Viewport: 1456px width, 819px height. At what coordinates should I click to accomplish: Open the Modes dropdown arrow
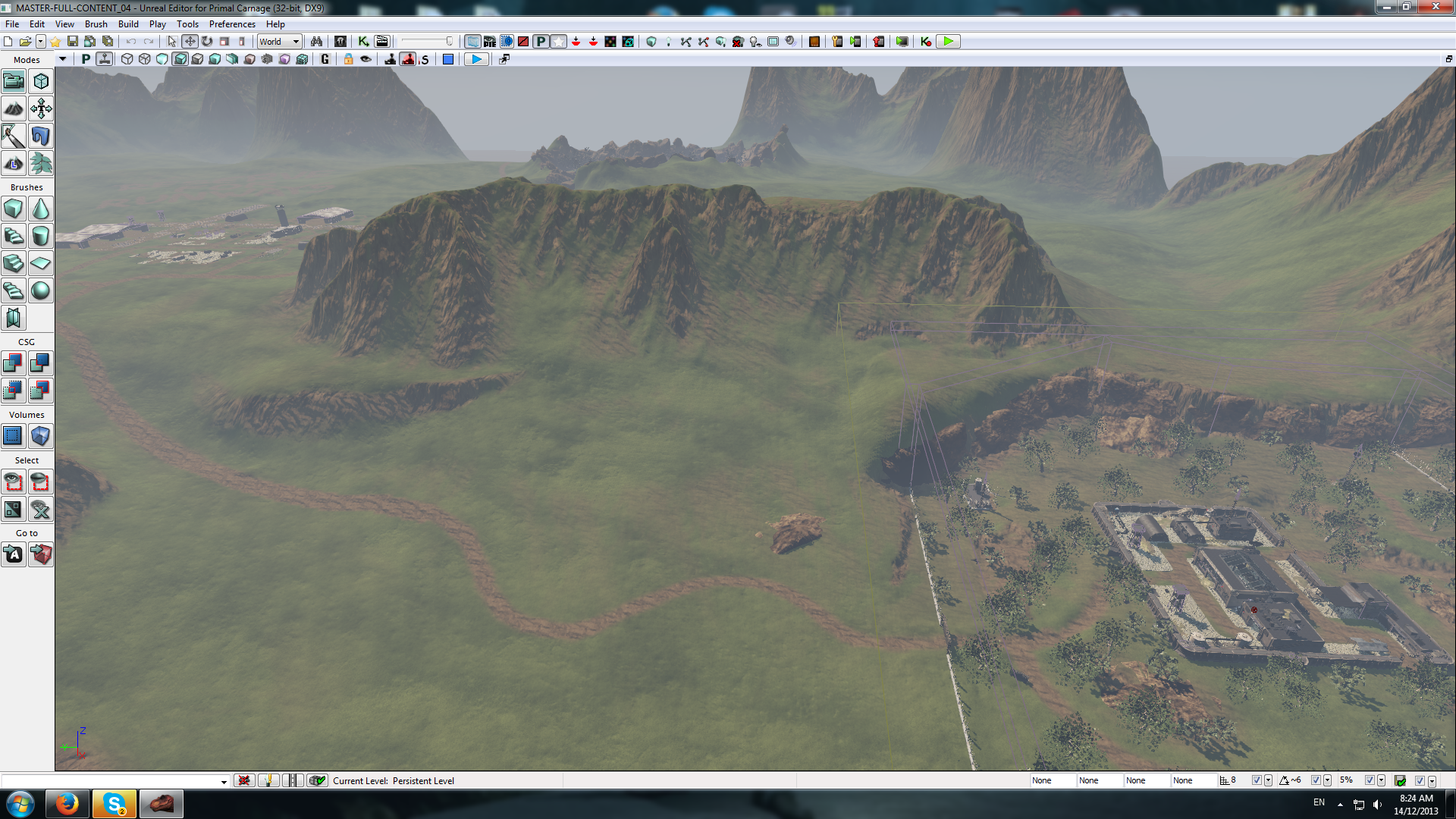62,59
